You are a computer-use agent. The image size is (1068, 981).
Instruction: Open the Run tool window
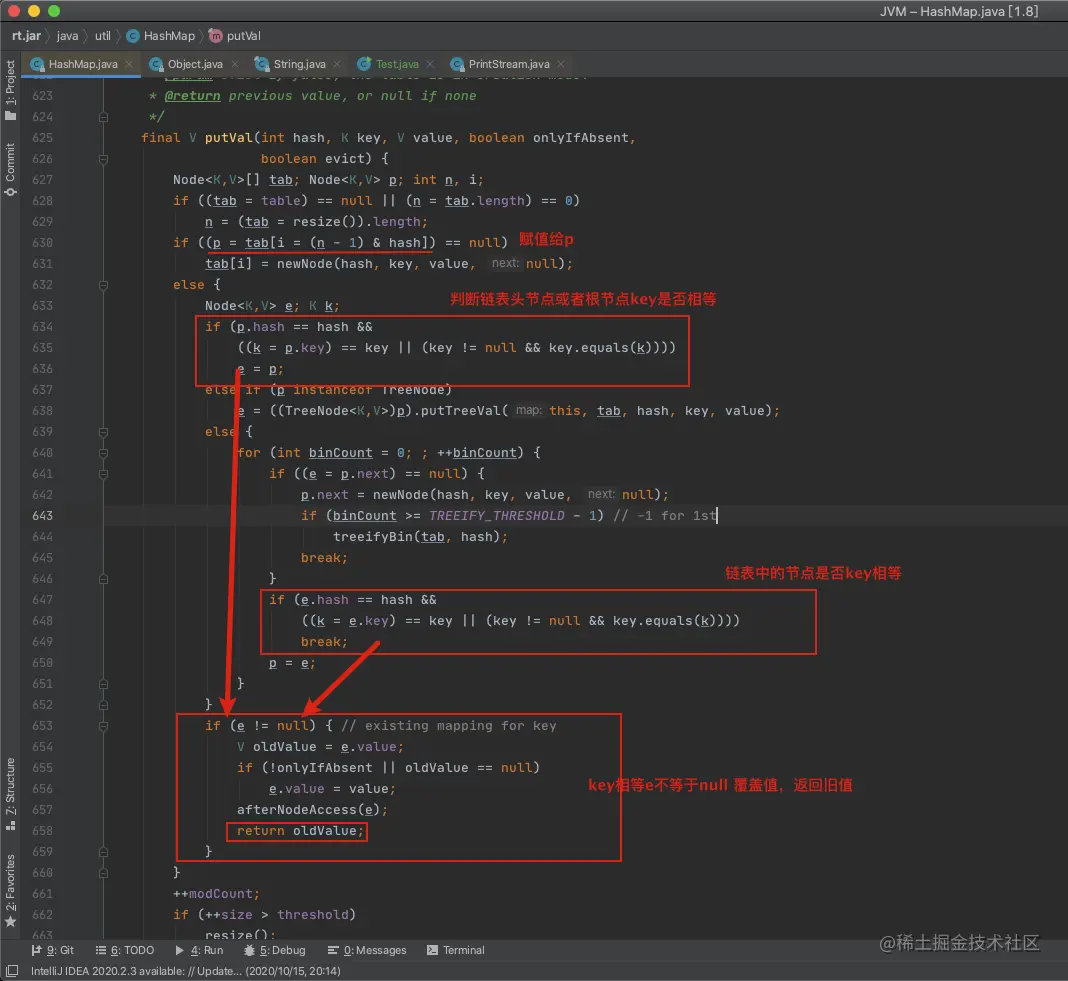point(199,950)
